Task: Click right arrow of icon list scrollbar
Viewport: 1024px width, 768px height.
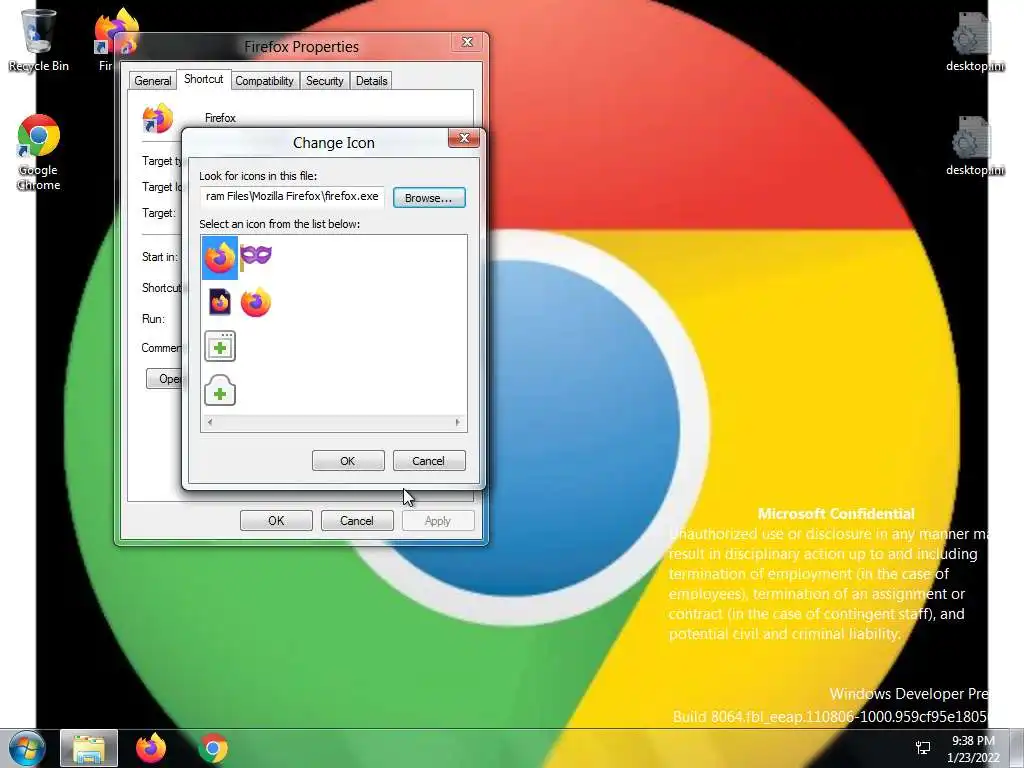Action: (457, 422)
